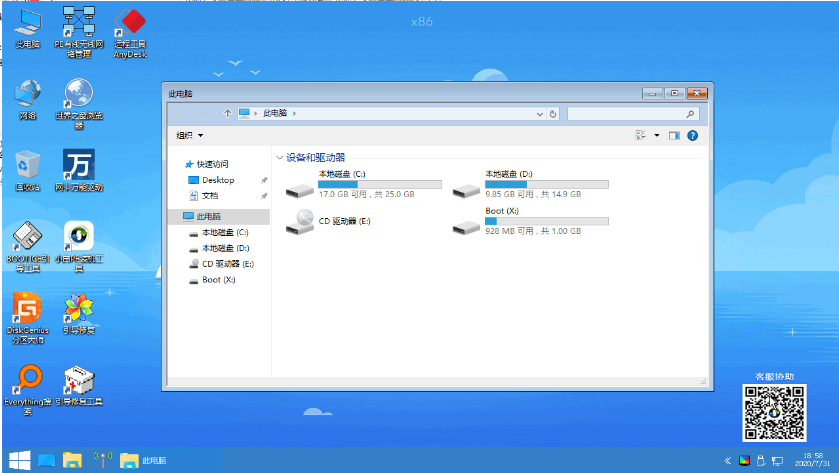Click the USB device tray icon
This screenshot has width=839, height=473.
760,461
